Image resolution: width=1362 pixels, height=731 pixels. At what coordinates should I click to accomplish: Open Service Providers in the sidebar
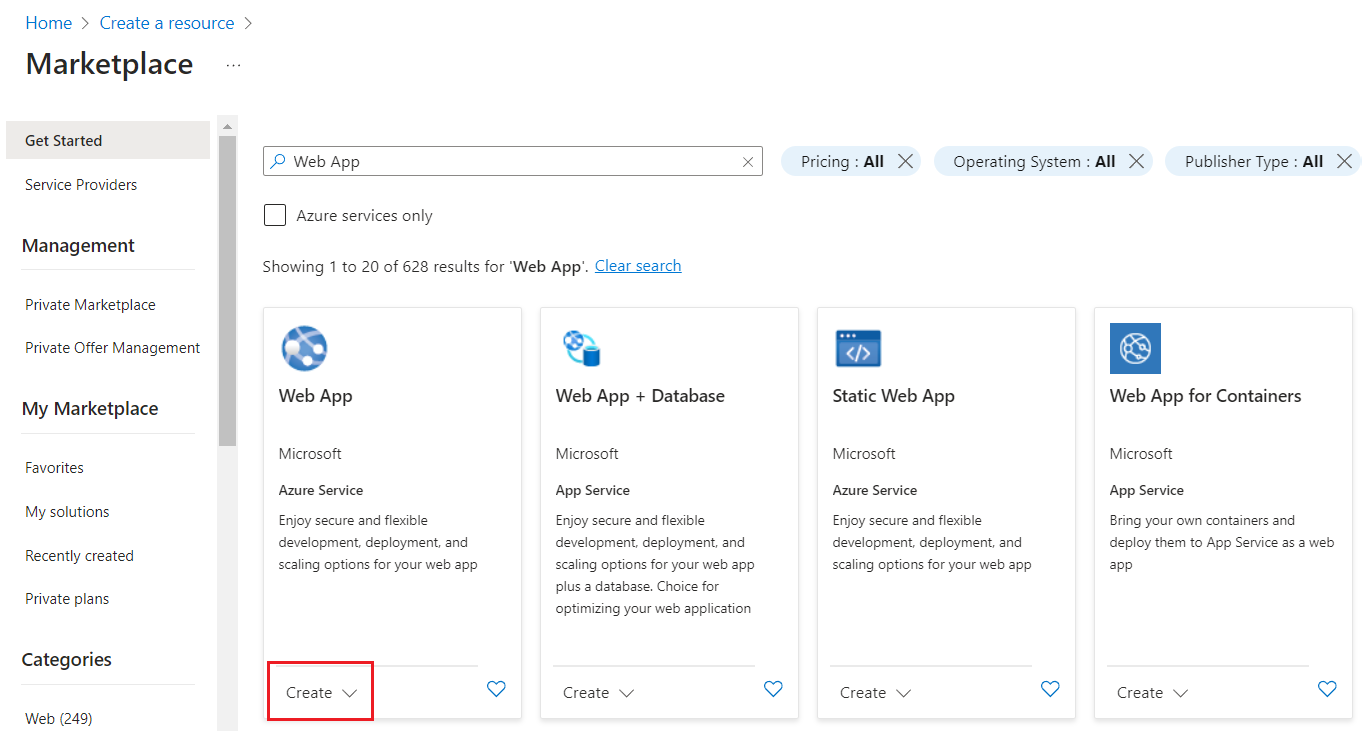click(81, 185)
